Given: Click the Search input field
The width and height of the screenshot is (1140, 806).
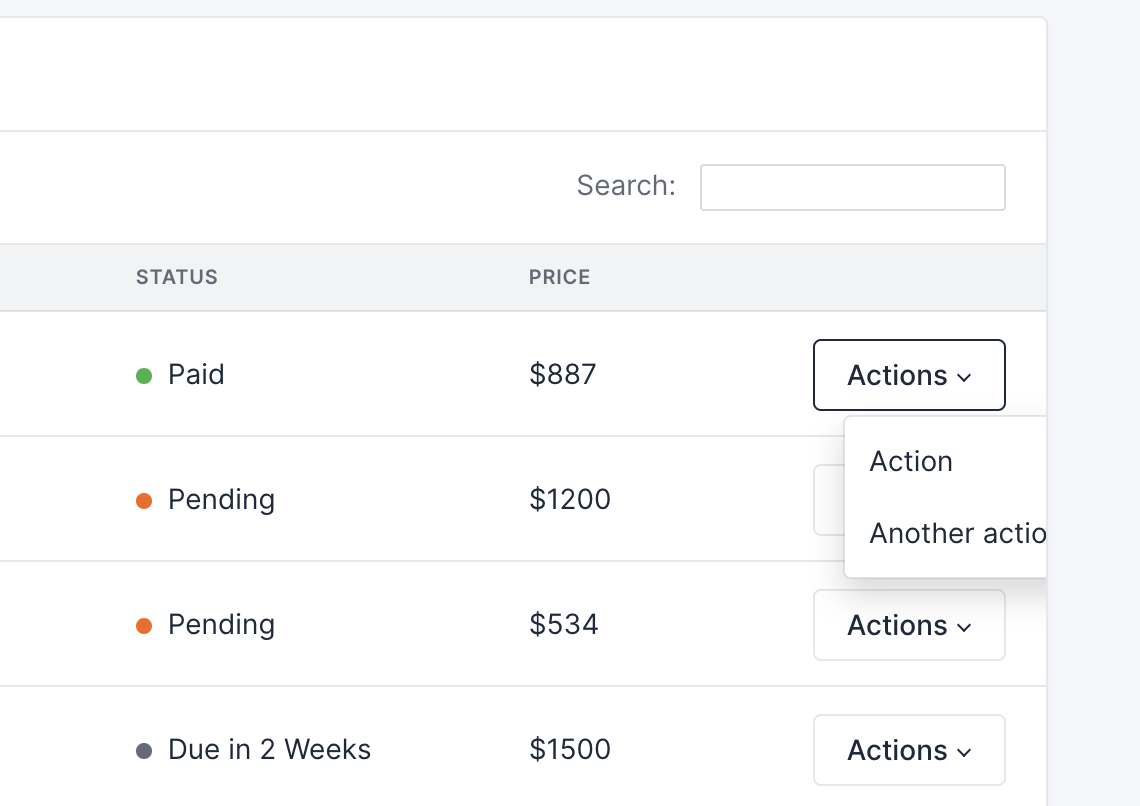Looking at the screenshot, I should [852, 188].
